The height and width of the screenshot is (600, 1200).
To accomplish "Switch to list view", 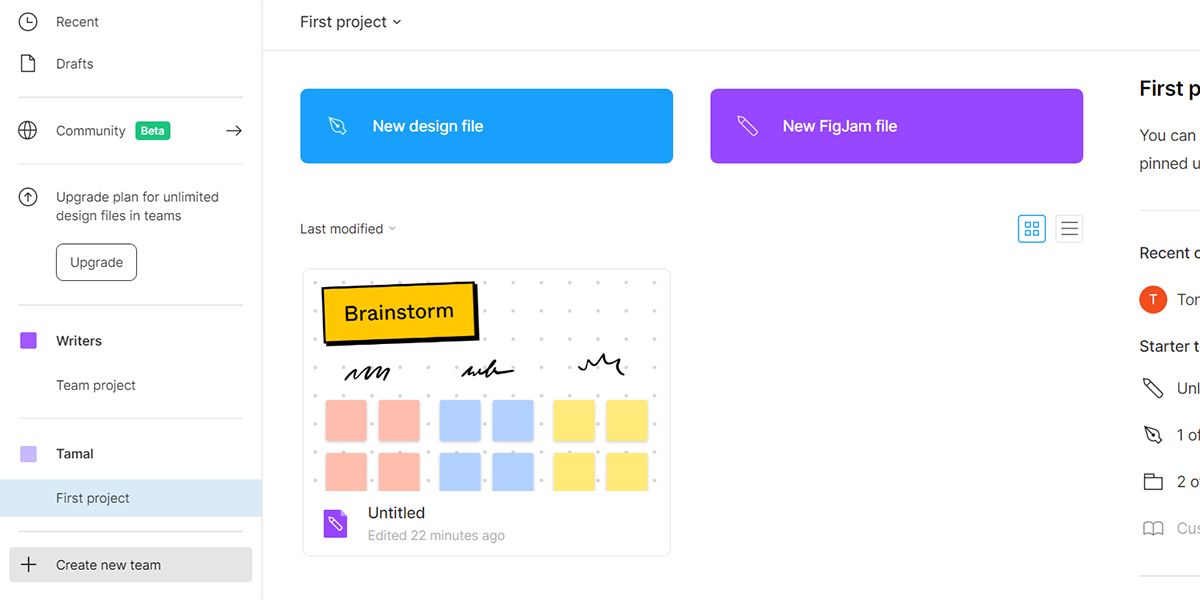I will click(1069, 229).
